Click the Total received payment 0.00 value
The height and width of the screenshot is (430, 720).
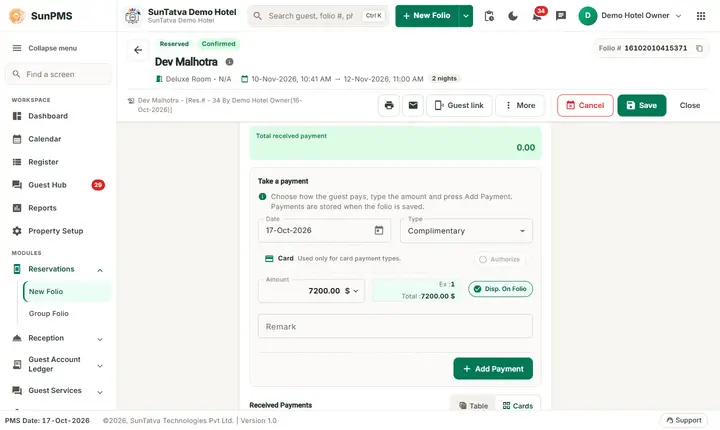[525, 147]
